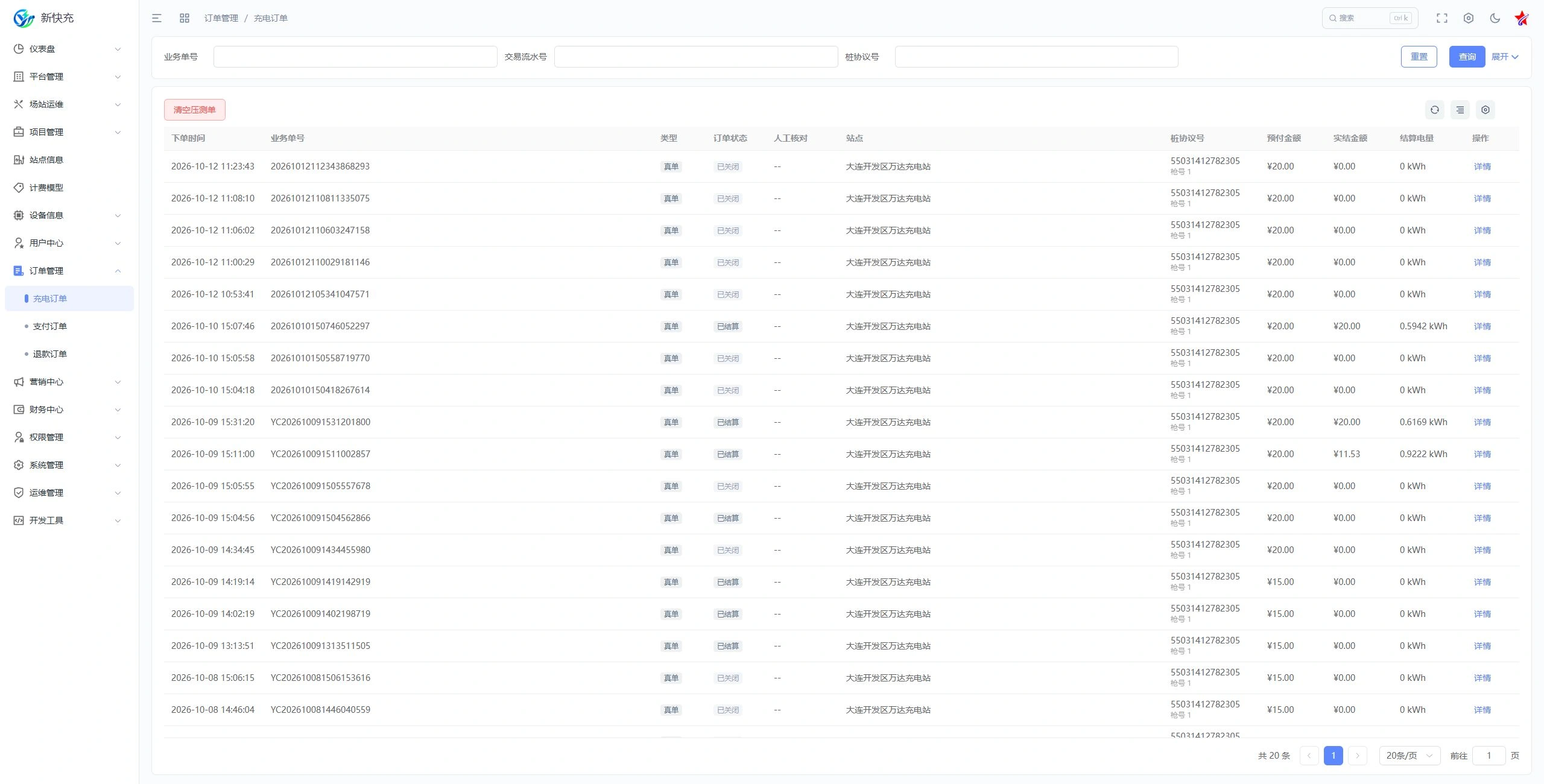The image size is (1544, 784).
Task: Open 详情 for order 20261012112343868293
Action: pyautogui.click(x=1482, y=166)
